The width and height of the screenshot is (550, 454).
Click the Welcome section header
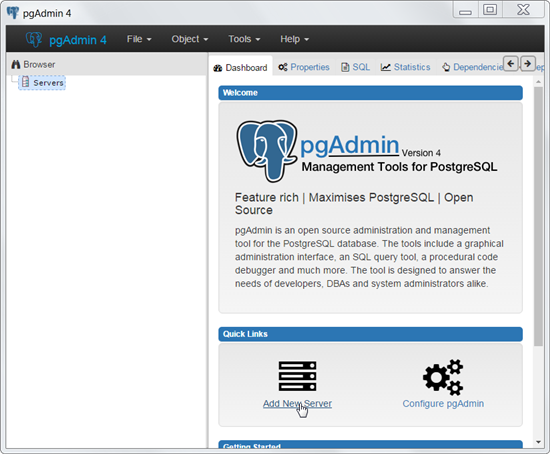tap(370, 93)
